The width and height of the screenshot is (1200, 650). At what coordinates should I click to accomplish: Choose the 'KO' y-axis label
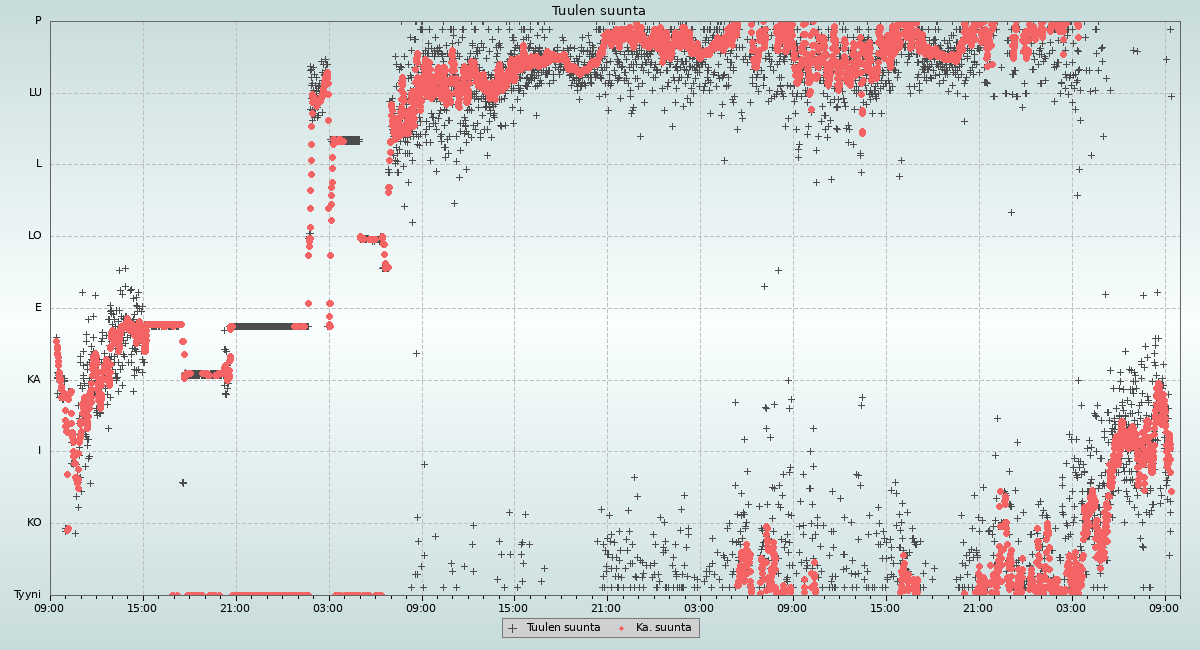[34, 523]
